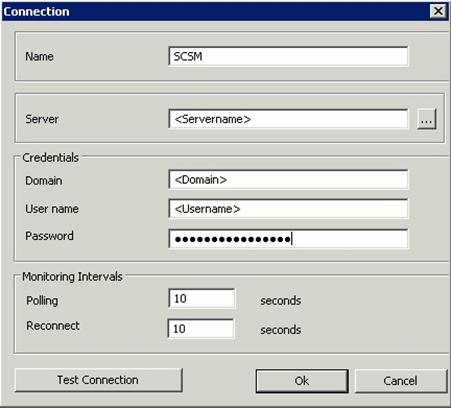Select the Domain text box
Viewport: 451px width, 408px height.
click(288, 180)
